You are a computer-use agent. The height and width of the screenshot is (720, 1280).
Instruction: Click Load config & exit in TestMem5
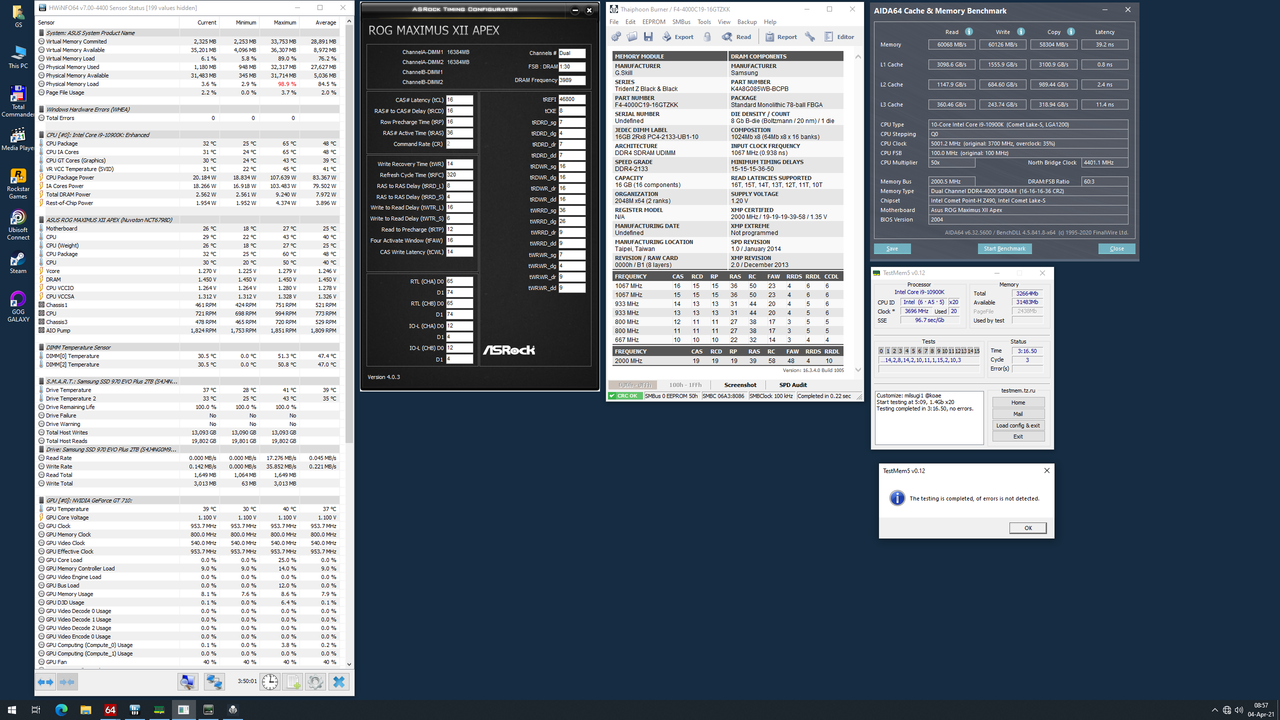pos(1018,425)
